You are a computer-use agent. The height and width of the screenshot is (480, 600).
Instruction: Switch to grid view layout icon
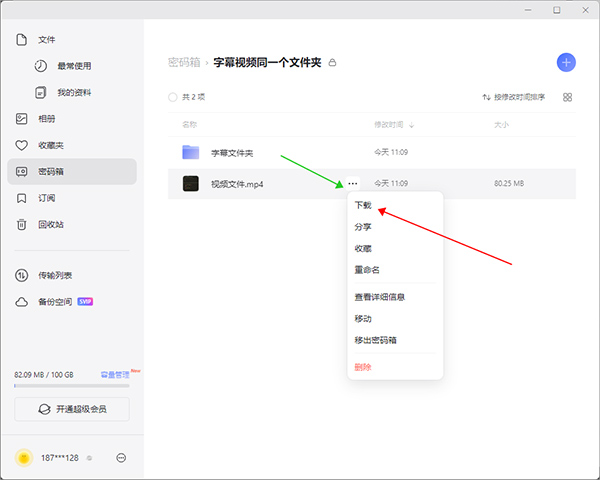pos(567,97)
